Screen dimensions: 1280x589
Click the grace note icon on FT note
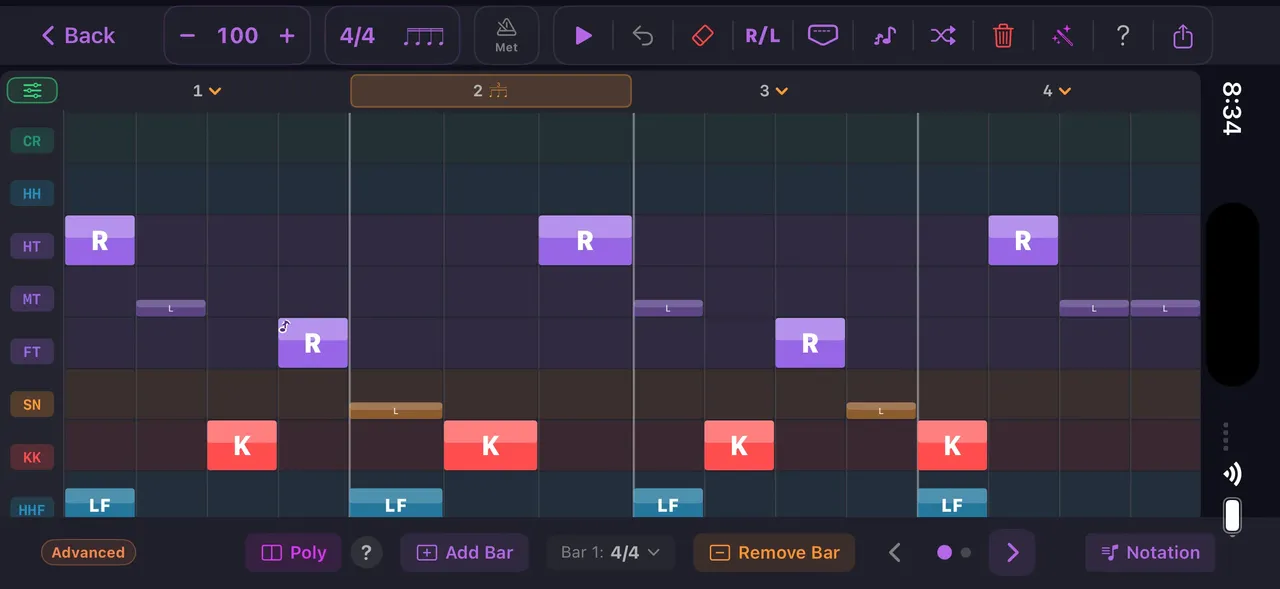pyautogui.click(x=285, y=326)
